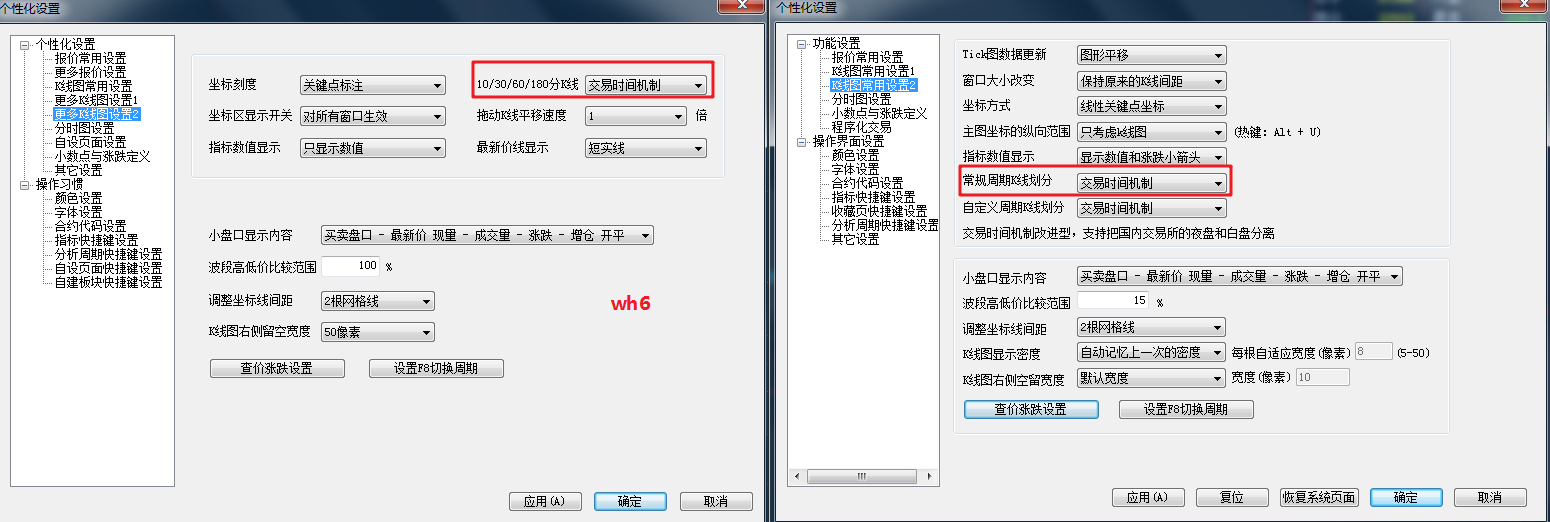
Task: Click the horizontal scrollbar under the 功能设置 tree
Action: click(x=863, y=477)
